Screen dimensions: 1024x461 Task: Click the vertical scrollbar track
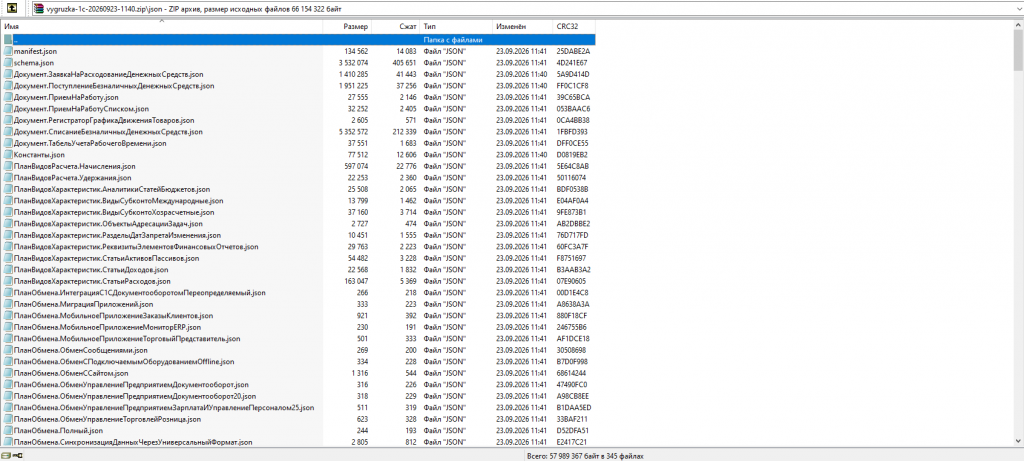point(1018,261)
